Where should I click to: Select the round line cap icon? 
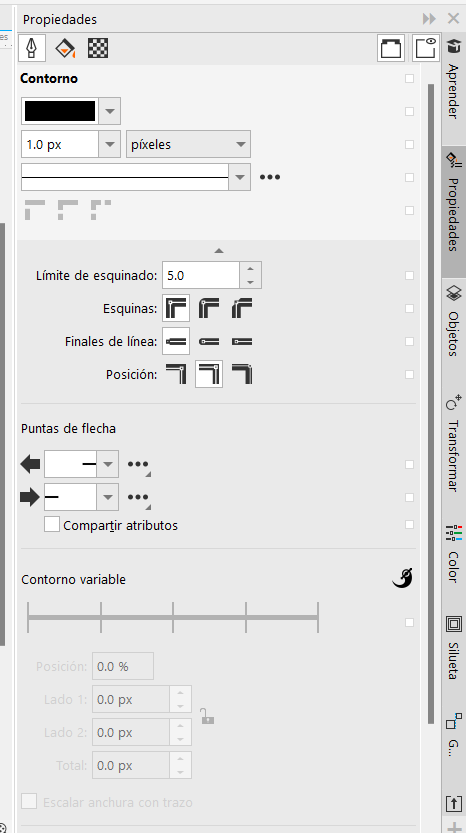209,342
